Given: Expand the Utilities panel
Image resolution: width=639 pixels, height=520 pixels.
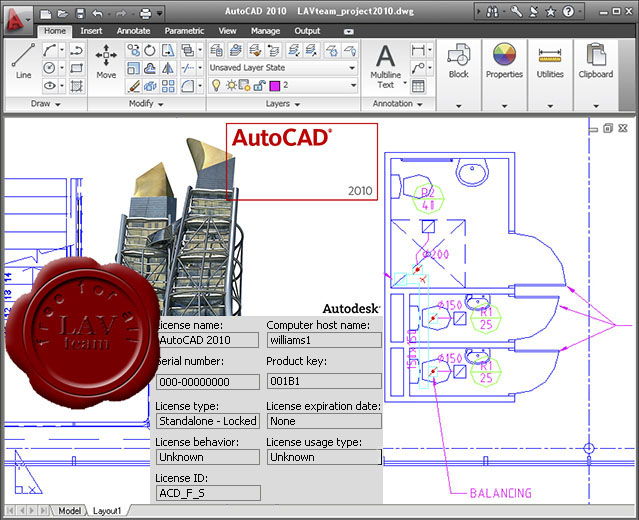Looking at the screenshot, I should (550, 106).
